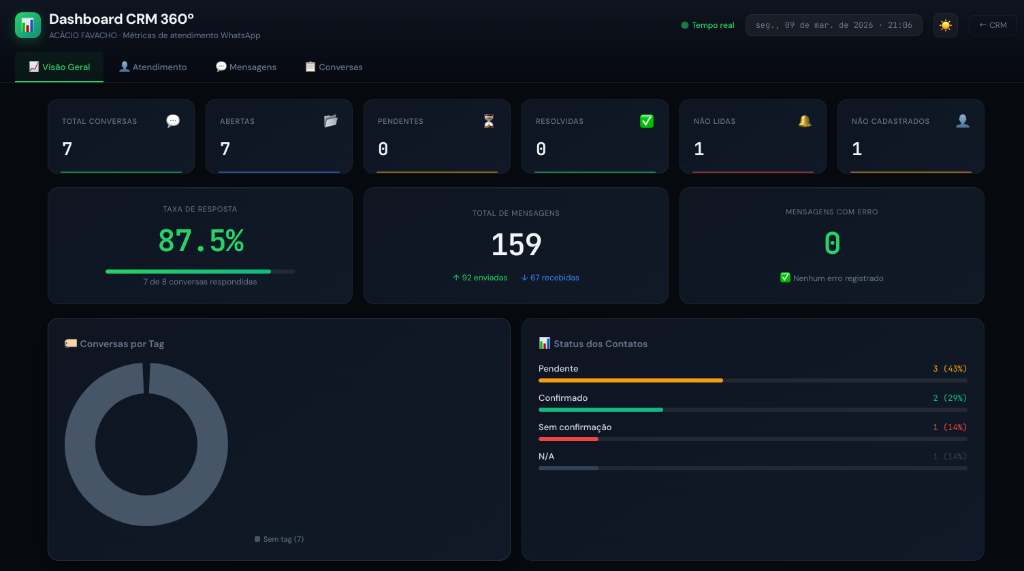Switch to the Mensagens tab
This screenshot has width=1024, height=571.
pos(246,67)
